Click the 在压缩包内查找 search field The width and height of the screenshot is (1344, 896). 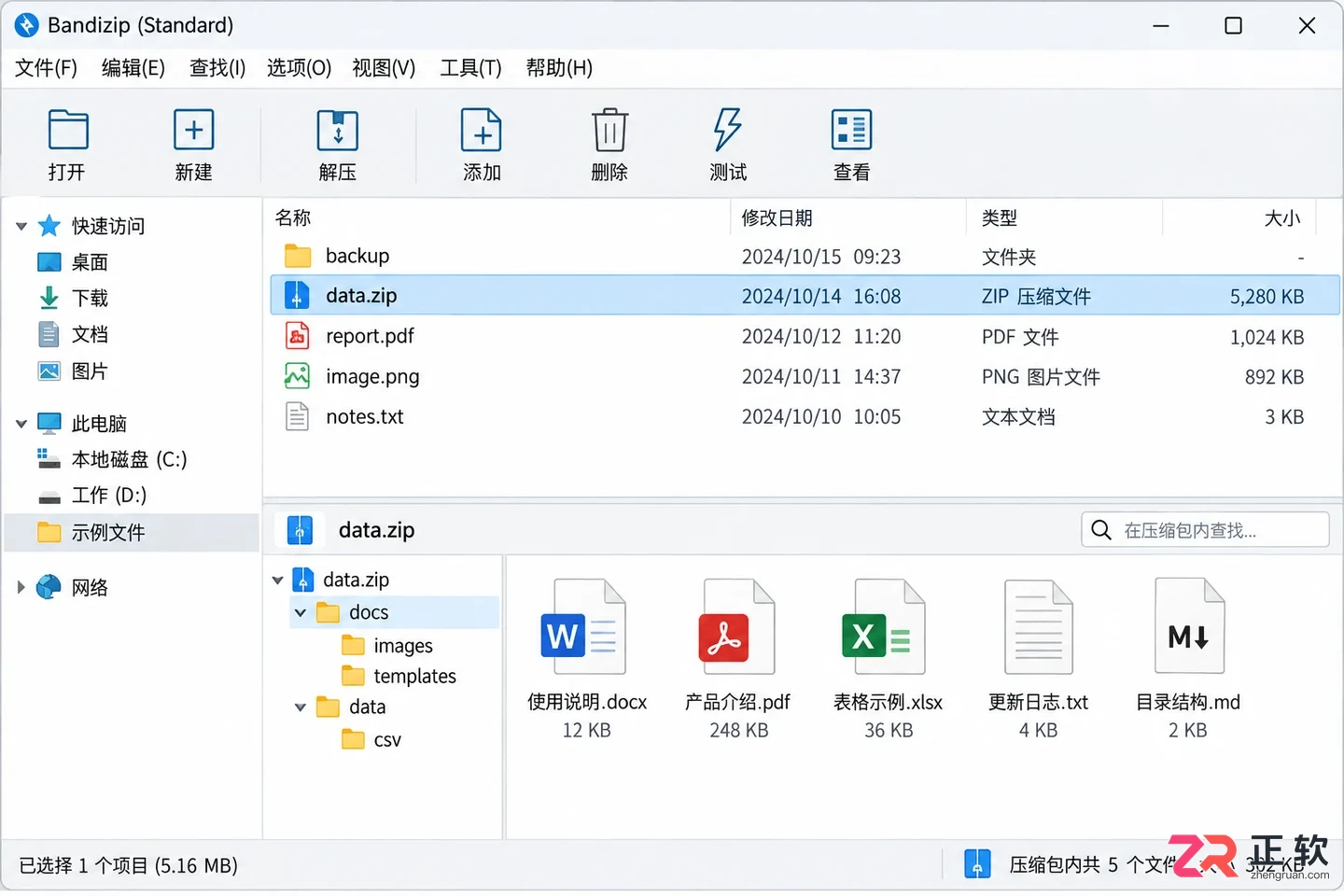(x=1205, y=530)
